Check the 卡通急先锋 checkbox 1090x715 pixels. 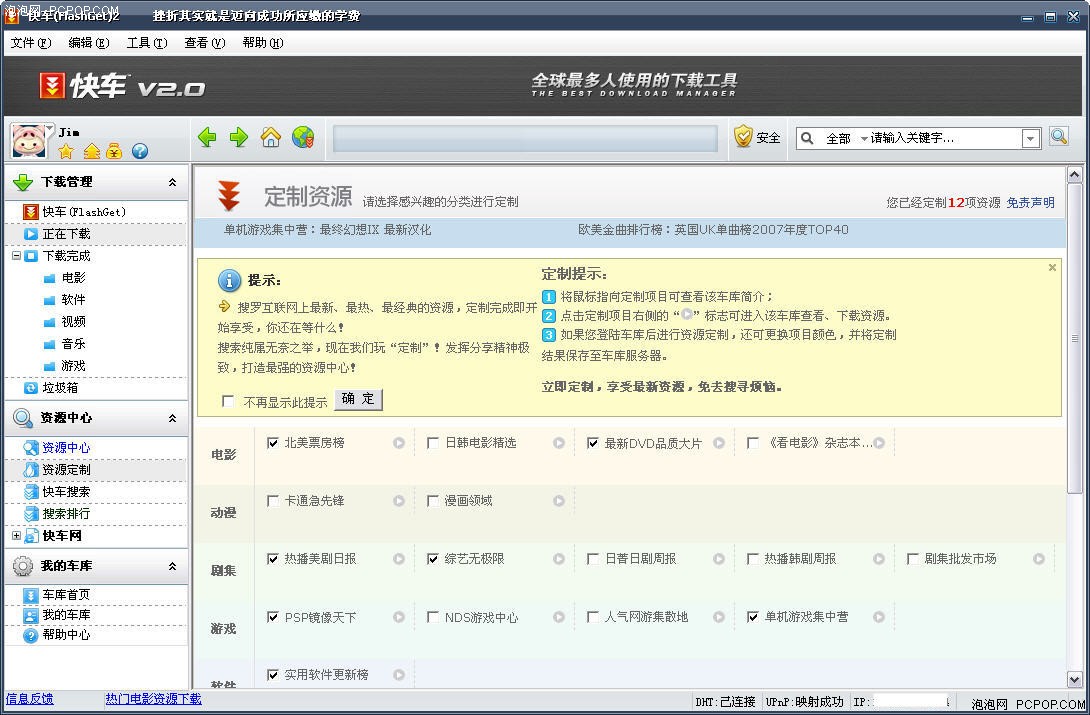(272, 501)
